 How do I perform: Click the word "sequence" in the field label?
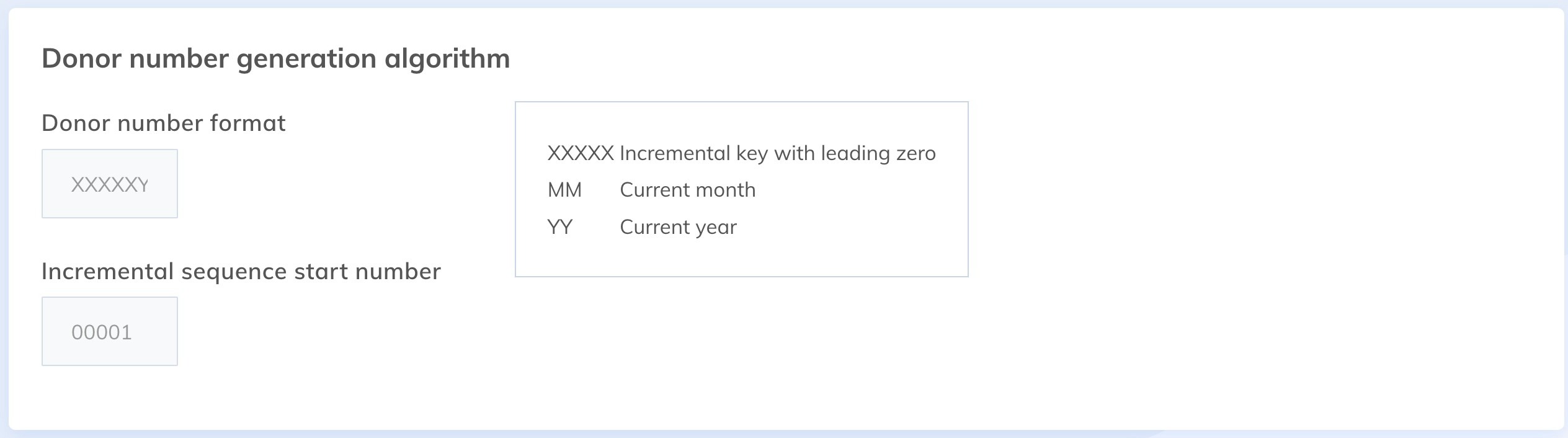click(x=234, y=271)
